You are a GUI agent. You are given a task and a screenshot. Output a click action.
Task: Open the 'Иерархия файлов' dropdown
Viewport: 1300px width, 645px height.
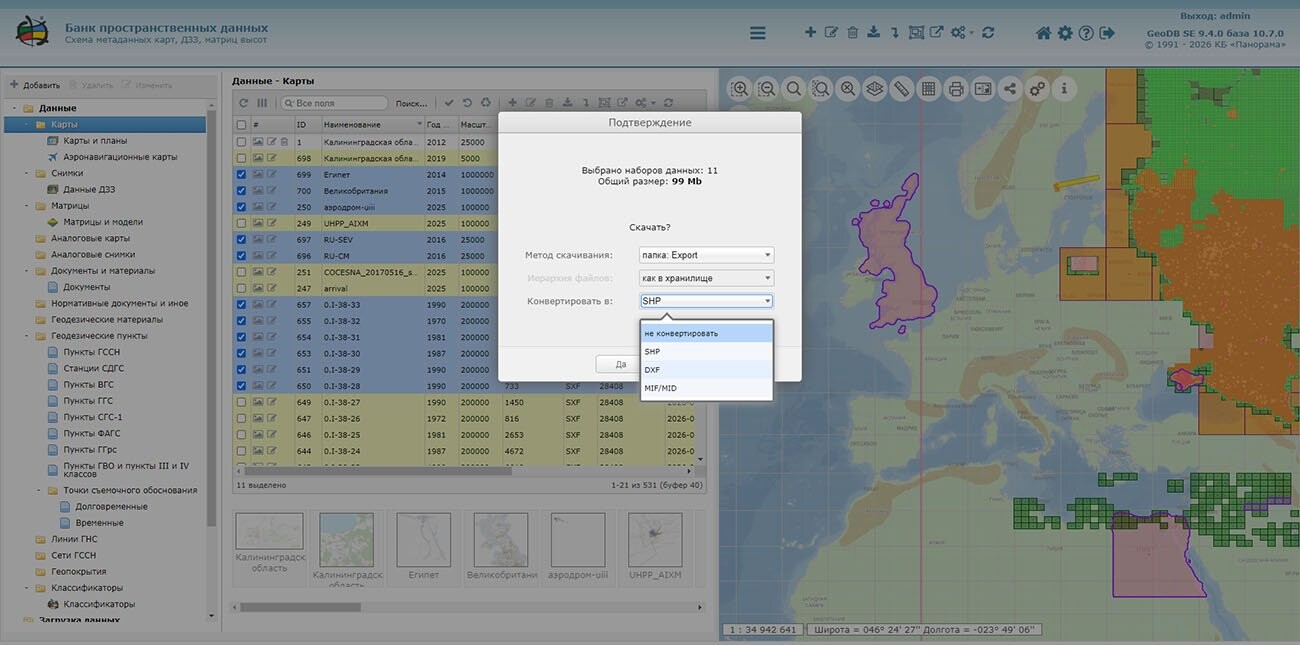point(706,278)
